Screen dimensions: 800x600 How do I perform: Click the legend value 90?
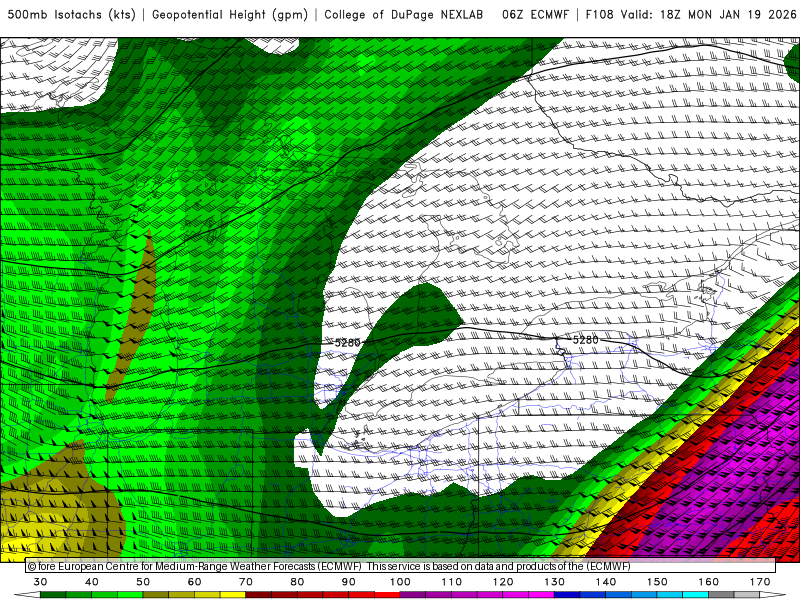(x=348, y=582)
